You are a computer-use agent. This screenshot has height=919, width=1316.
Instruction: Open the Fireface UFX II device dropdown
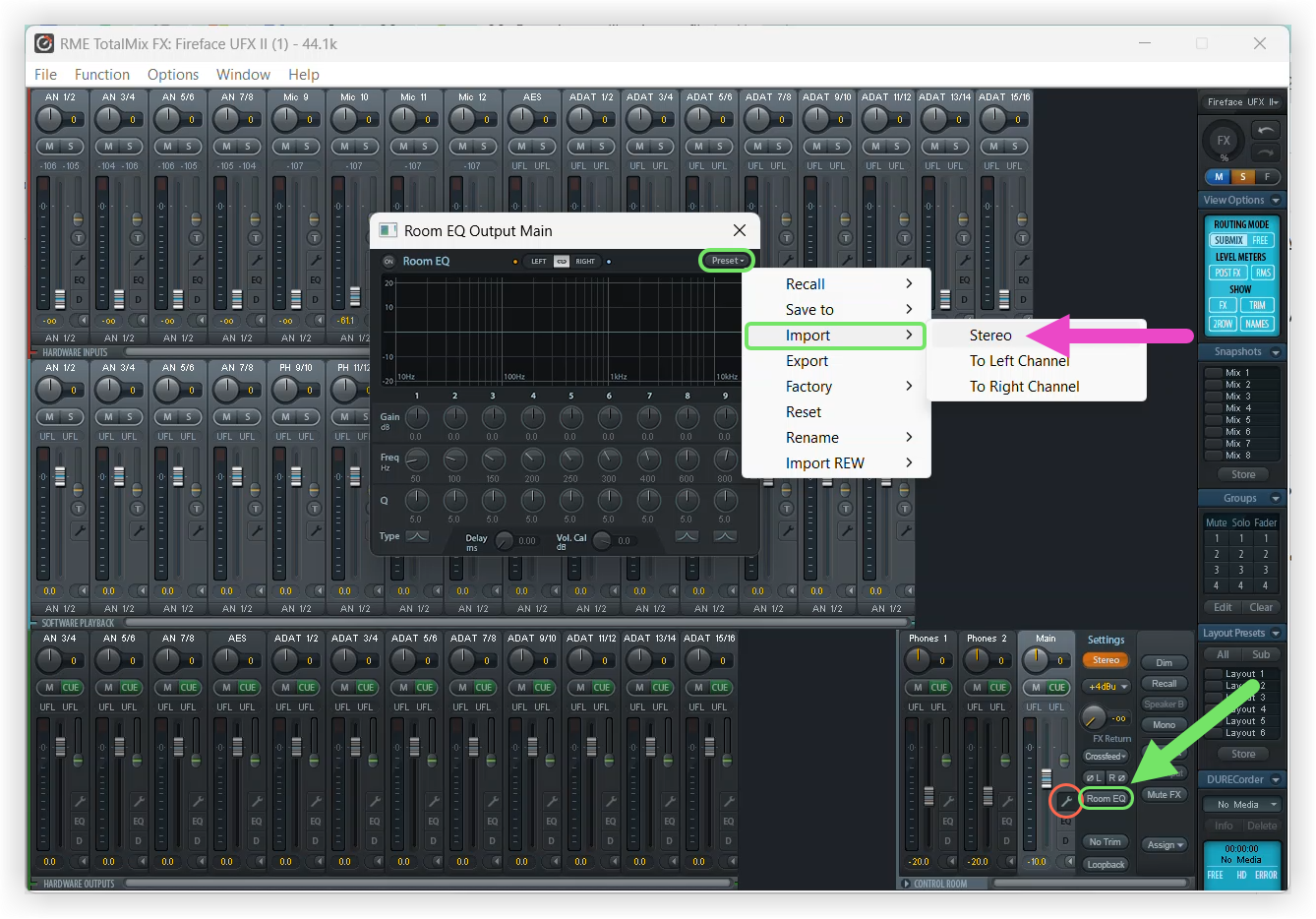1242,101
